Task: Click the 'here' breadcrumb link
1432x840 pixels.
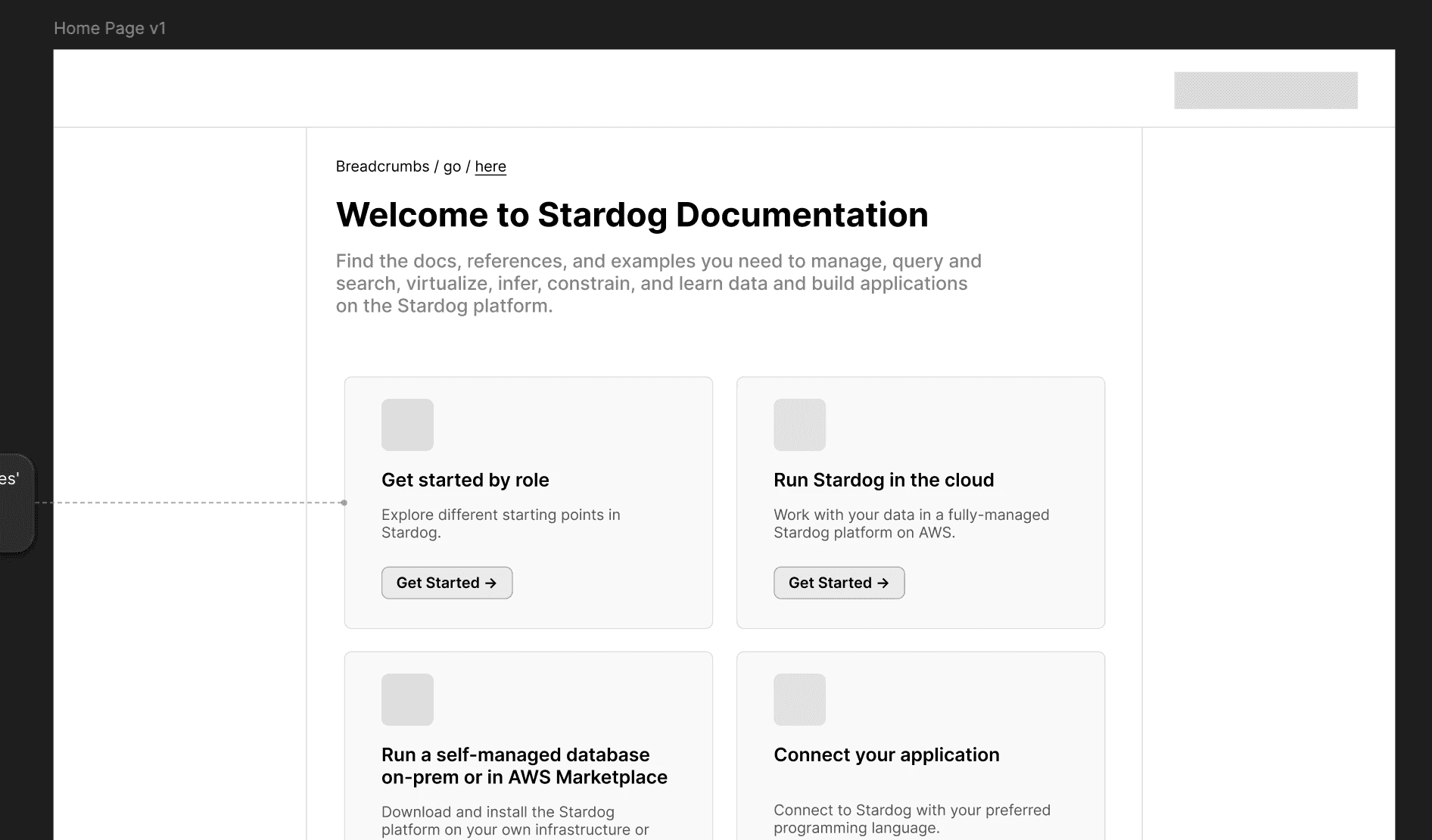Action: click(490, 166)
